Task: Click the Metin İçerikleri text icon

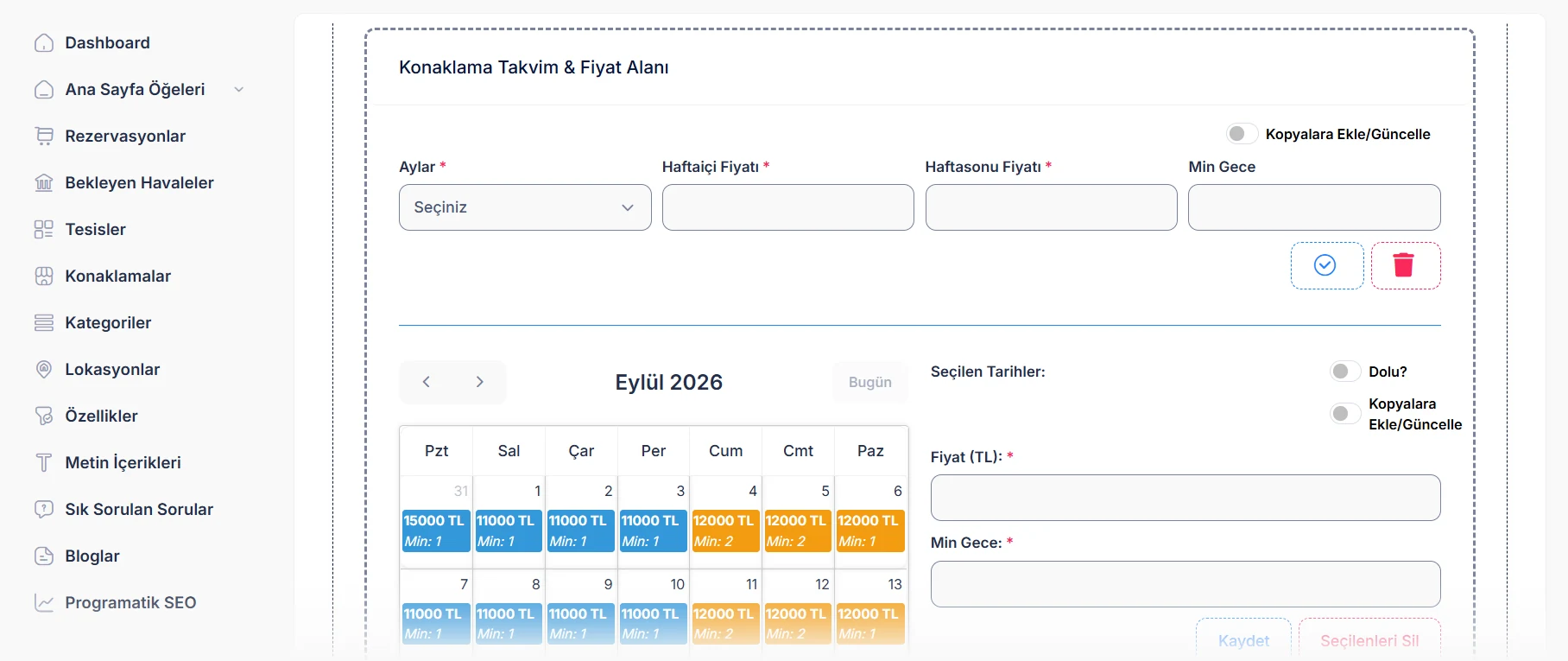Action: [44, 463]
